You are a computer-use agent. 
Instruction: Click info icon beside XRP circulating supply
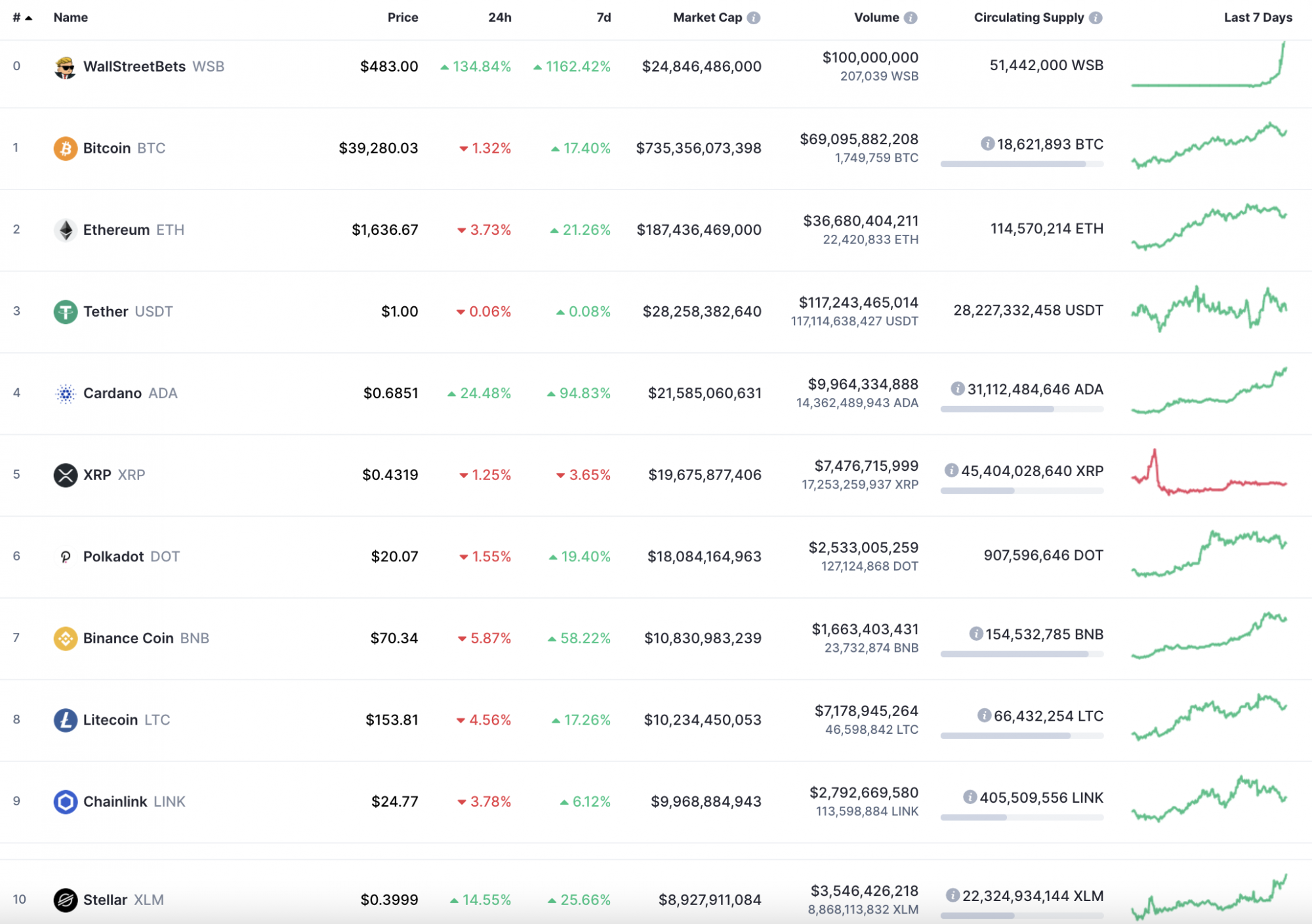pos(951,470)
